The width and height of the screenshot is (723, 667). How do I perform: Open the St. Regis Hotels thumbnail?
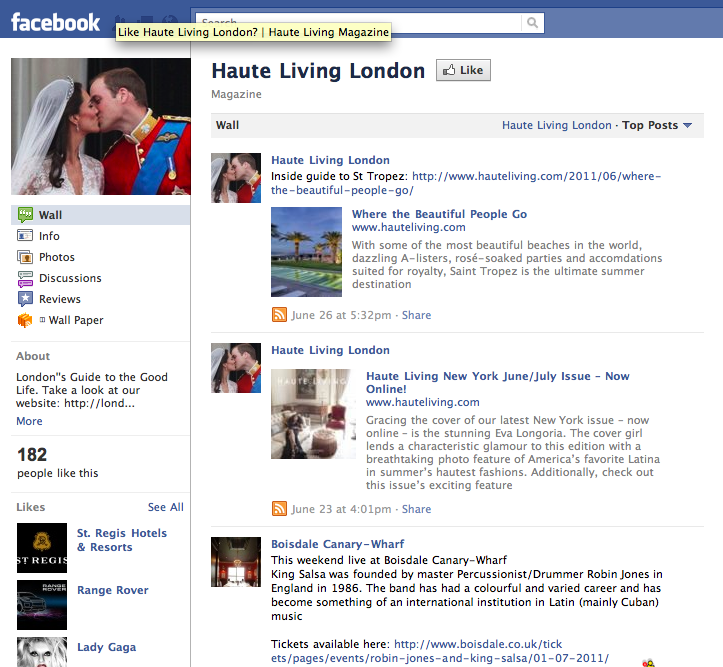pyautogui.click(x=42, y=547)
